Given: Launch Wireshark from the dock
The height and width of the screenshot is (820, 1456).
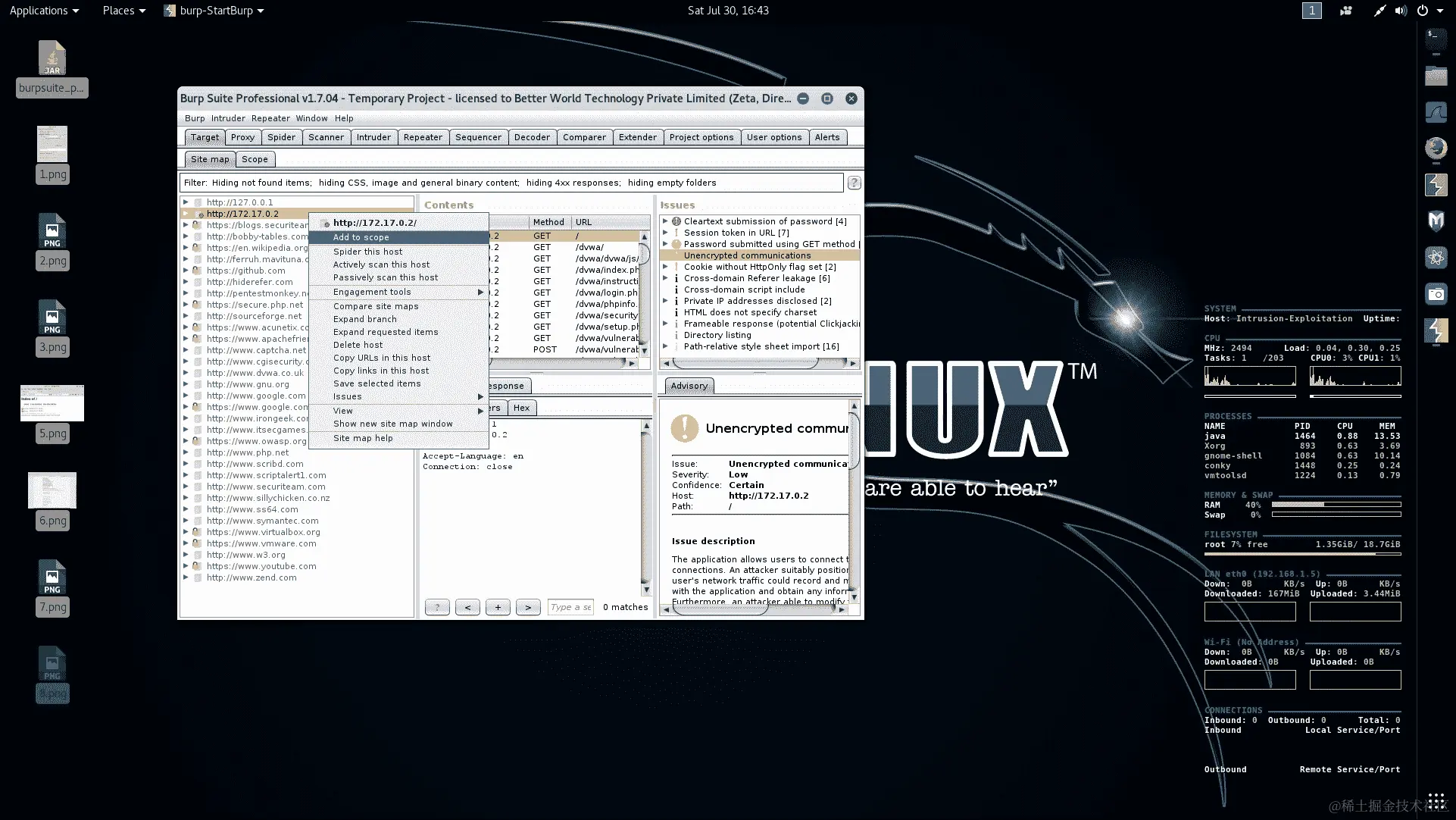Looking at the screenshot, I should (x=1436, y=112).
